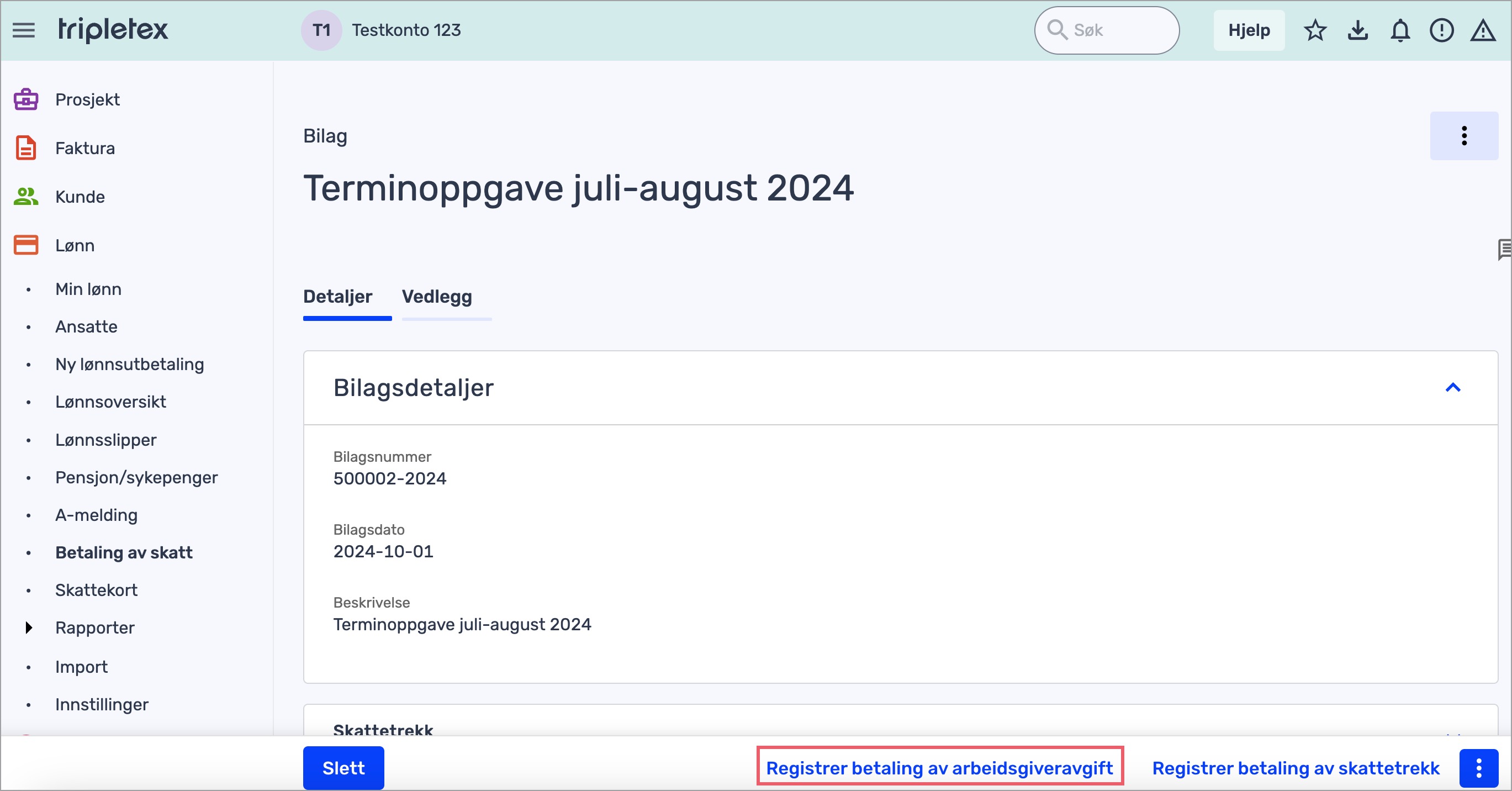This screenshot has height=791, width=1512.
Task: Open the blue three-dot more actions button
Action: (1478, 768)
